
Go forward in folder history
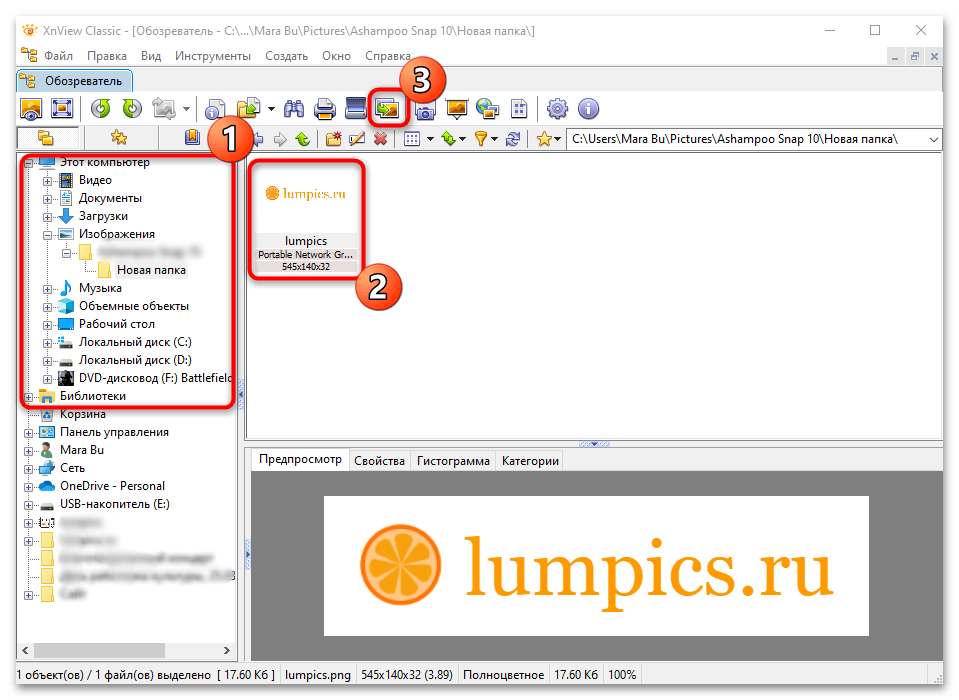(x=280, y=139)
